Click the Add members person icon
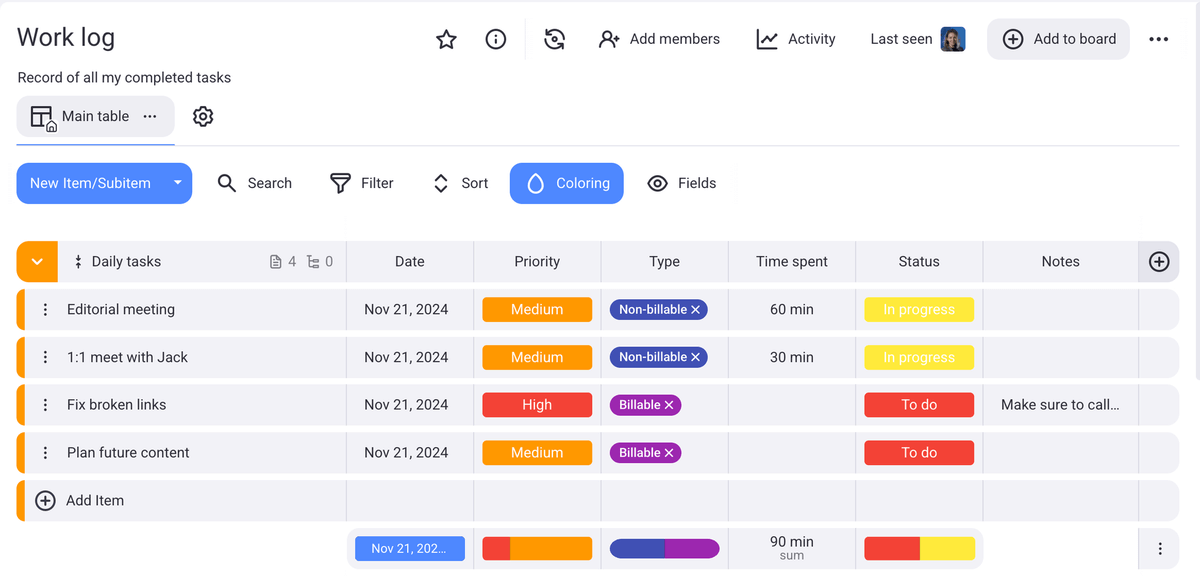The height and width of the screenshot is (578, 1200). 608,39
